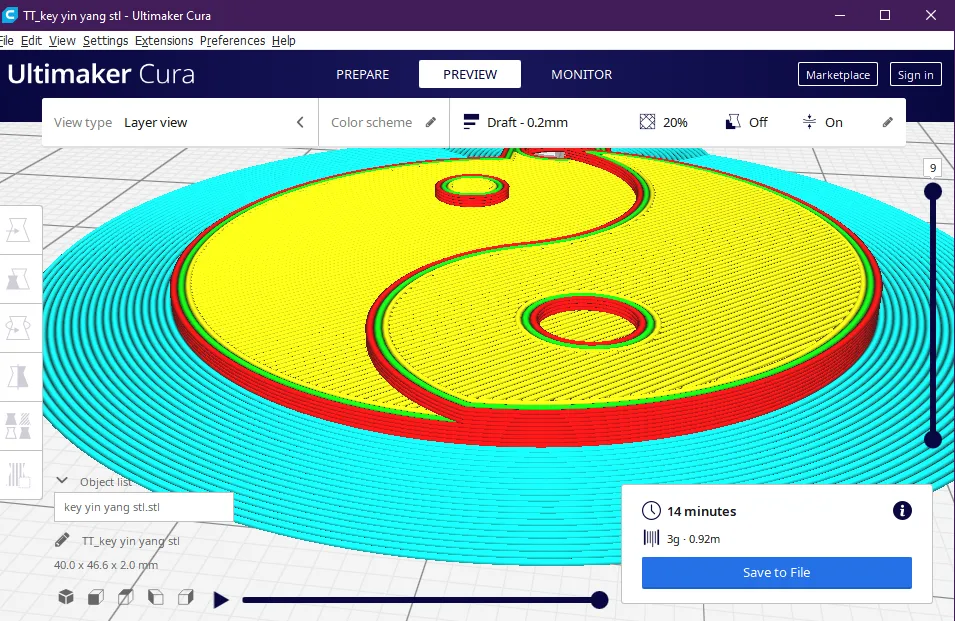The width and height of the screenshot is (955, 621).
Task: Play the layer simulation
Action: tap(221, 600)
